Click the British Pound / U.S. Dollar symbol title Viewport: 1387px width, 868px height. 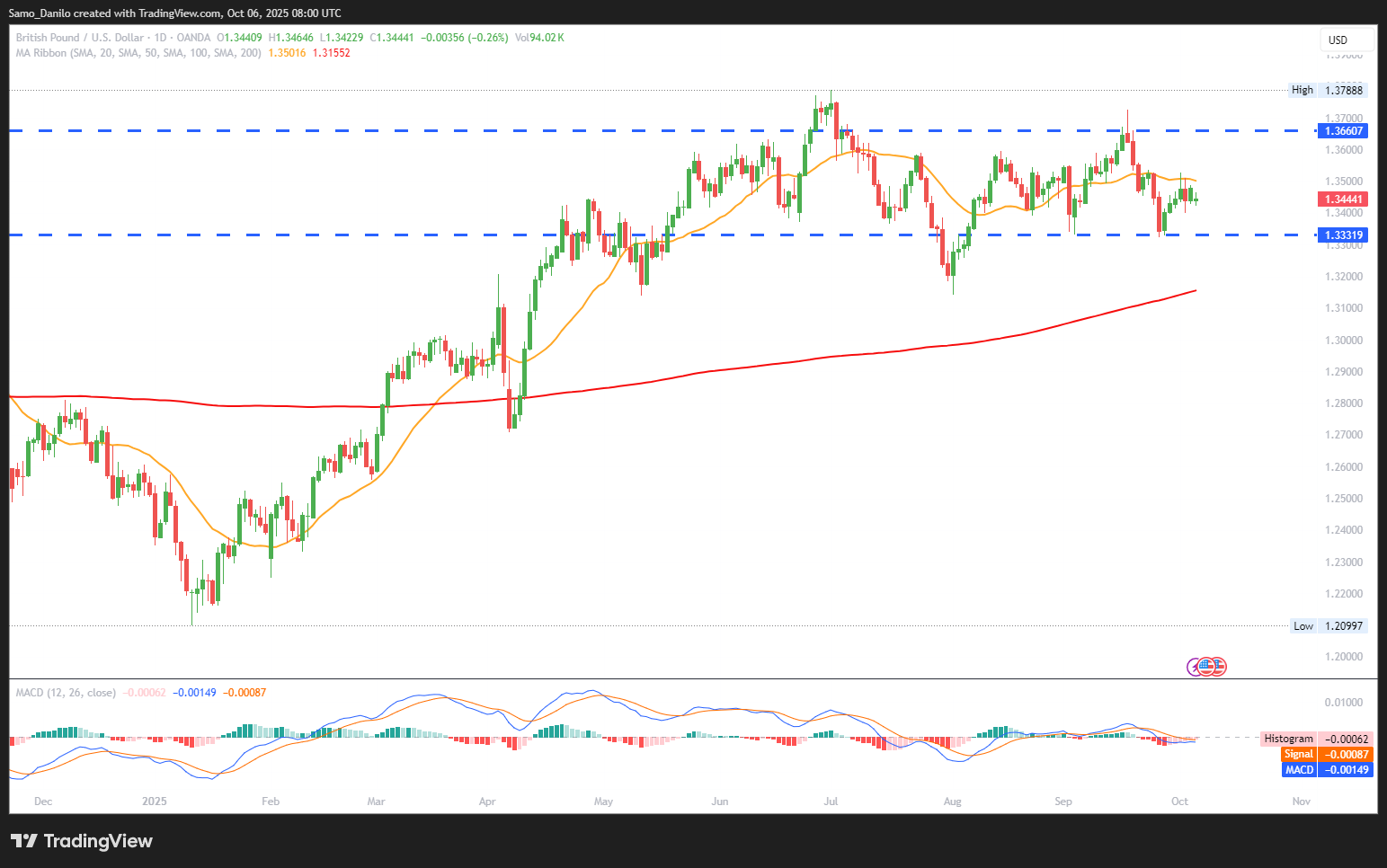click(80, 38)
